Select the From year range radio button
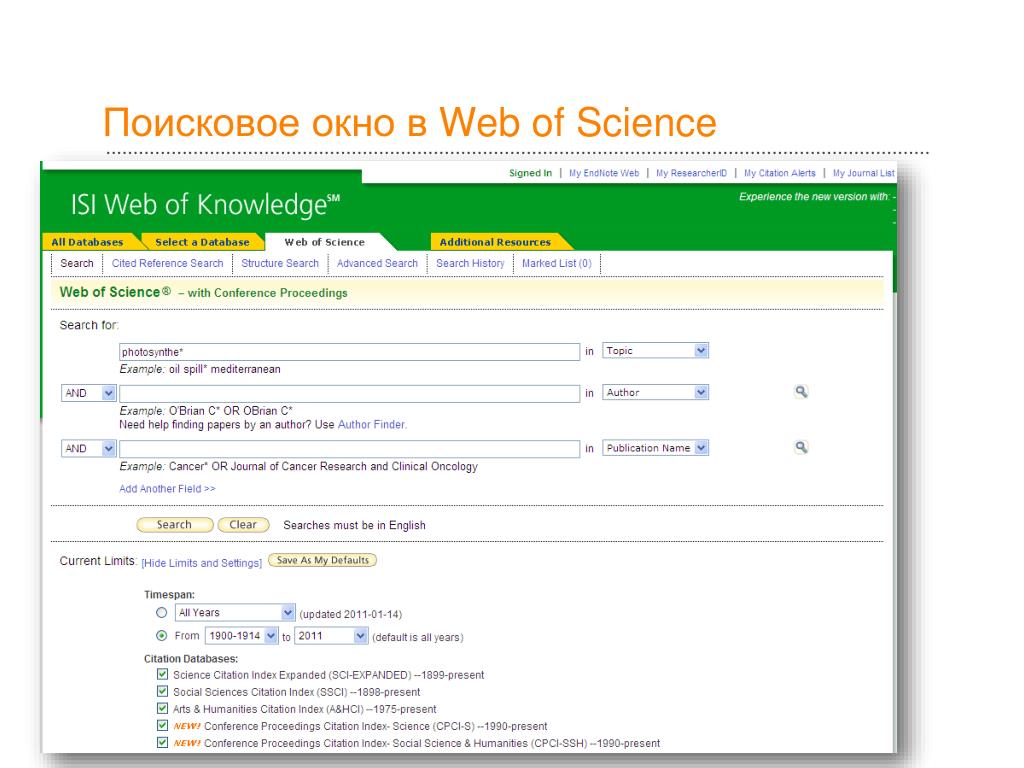The height and width of the screenshot is (768, 1024). [x=161, y=635]
